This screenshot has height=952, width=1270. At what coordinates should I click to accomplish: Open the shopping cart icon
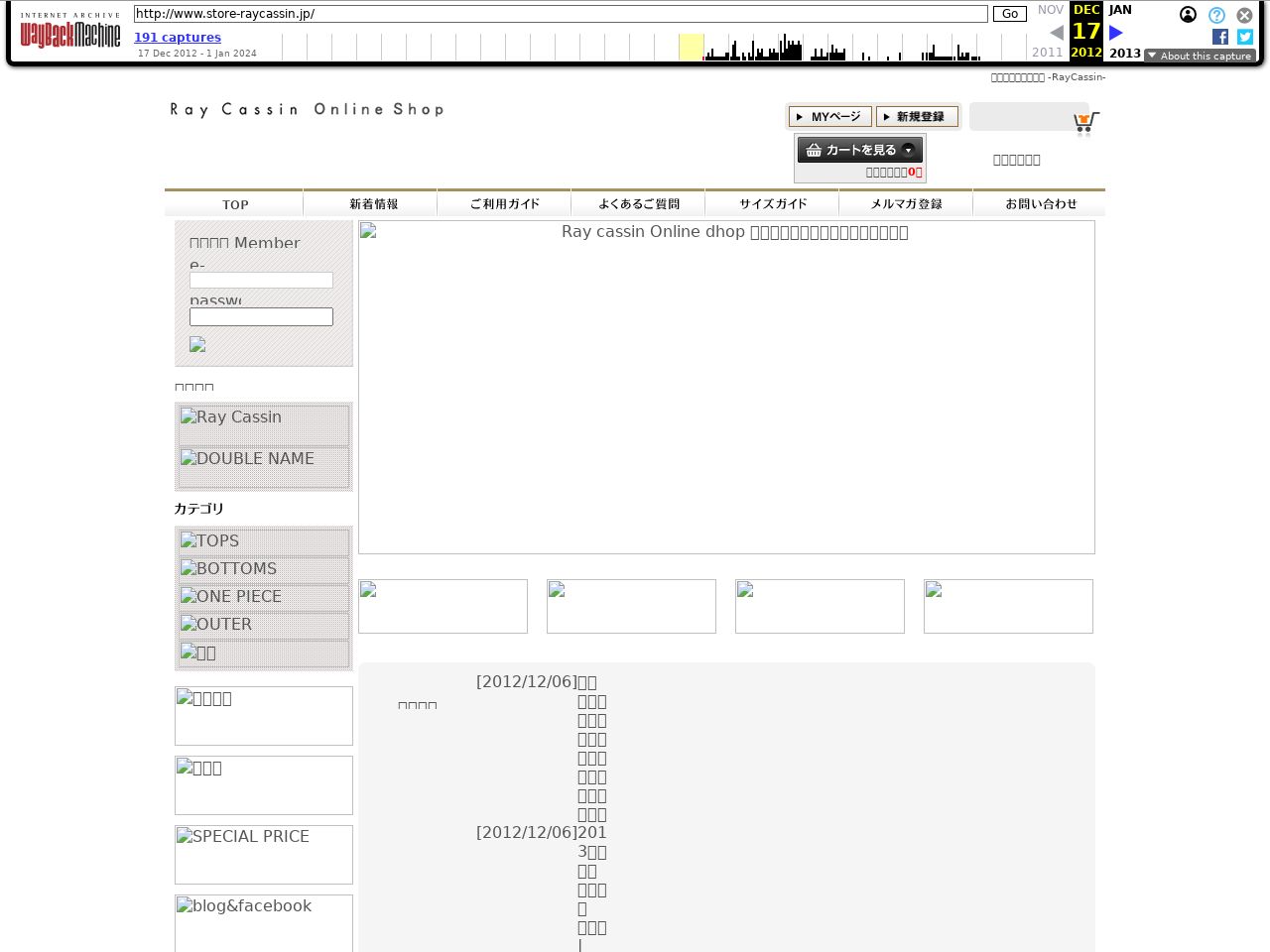1085,124
